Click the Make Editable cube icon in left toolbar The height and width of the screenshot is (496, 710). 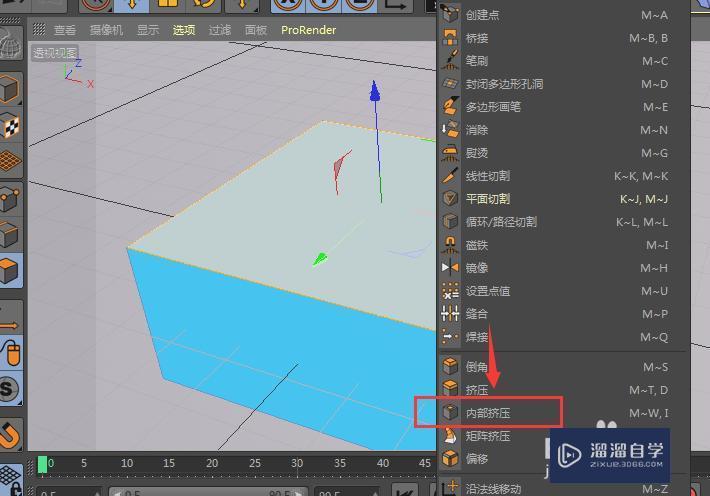pyautogui.click(x=10, y=88)
